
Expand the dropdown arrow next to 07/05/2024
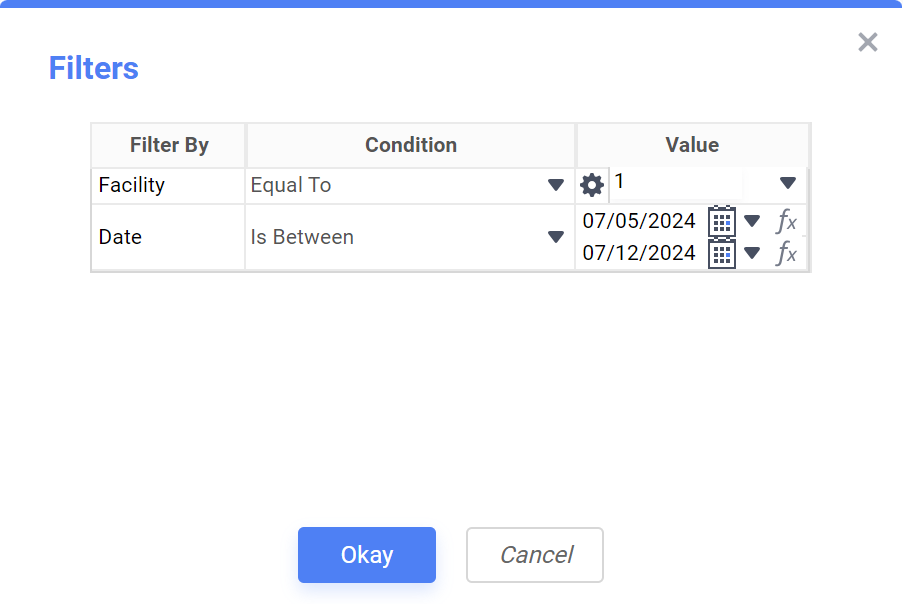[x=753, y=221]
